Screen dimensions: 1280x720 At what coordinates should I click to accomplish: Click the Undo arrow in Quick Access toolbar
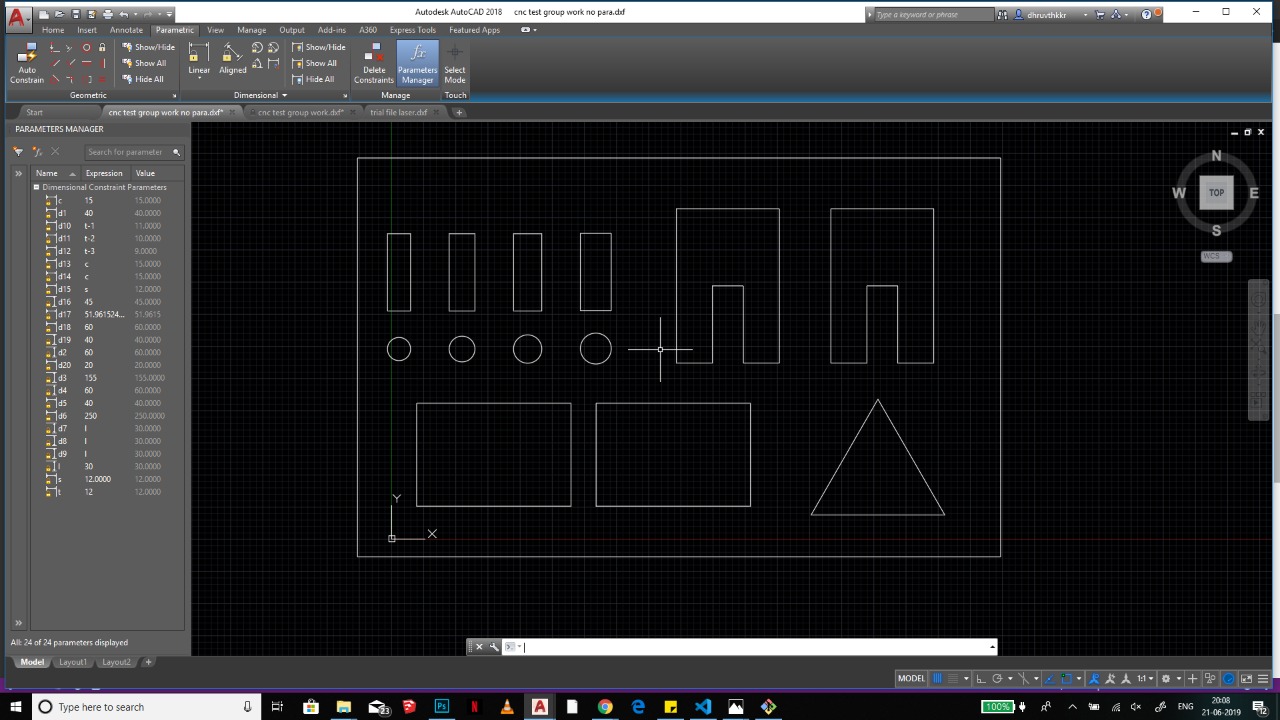tap(123, 14)
